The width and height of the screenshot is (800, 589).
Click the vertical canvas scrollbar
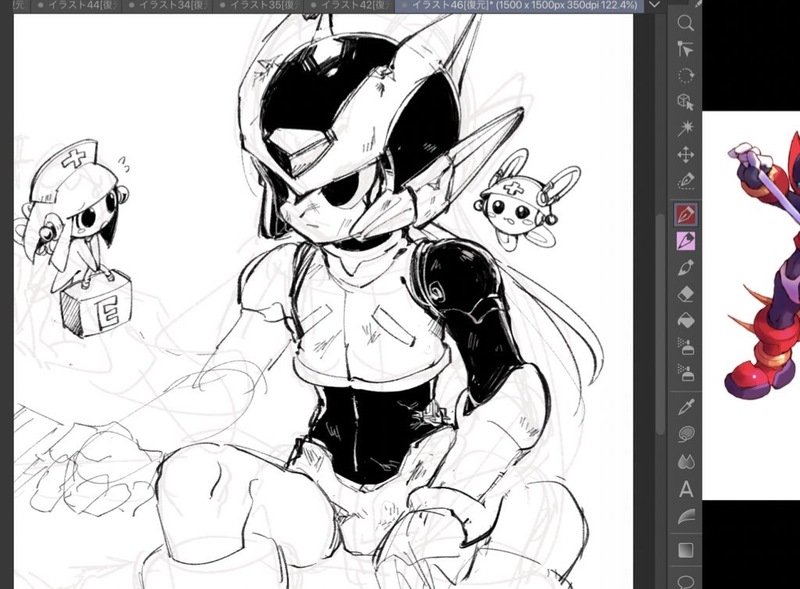pyautogui.click(x=660, y=324)
